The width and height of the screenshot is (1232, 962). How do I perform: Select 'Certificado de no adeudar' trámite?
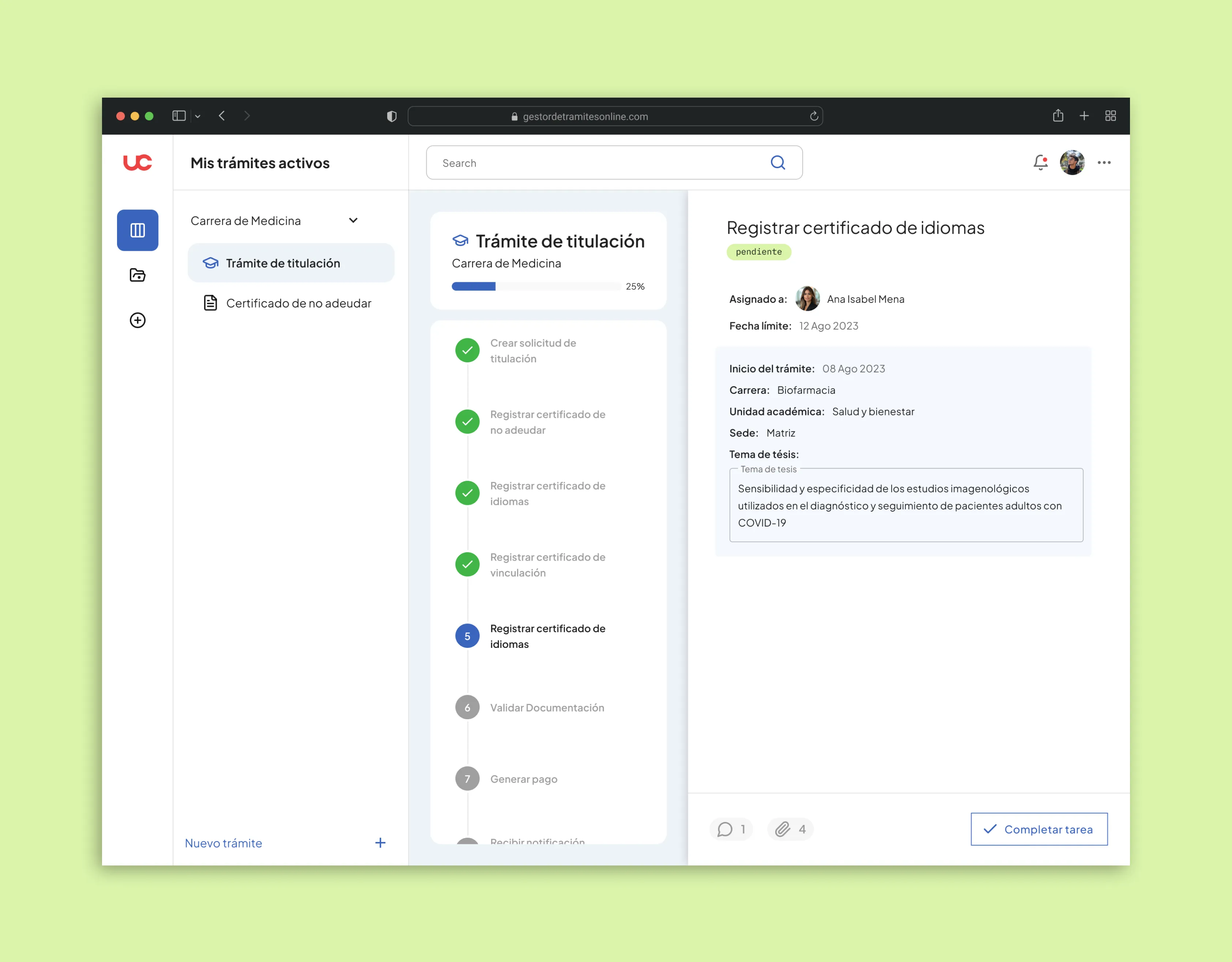(x=299, y=303)
